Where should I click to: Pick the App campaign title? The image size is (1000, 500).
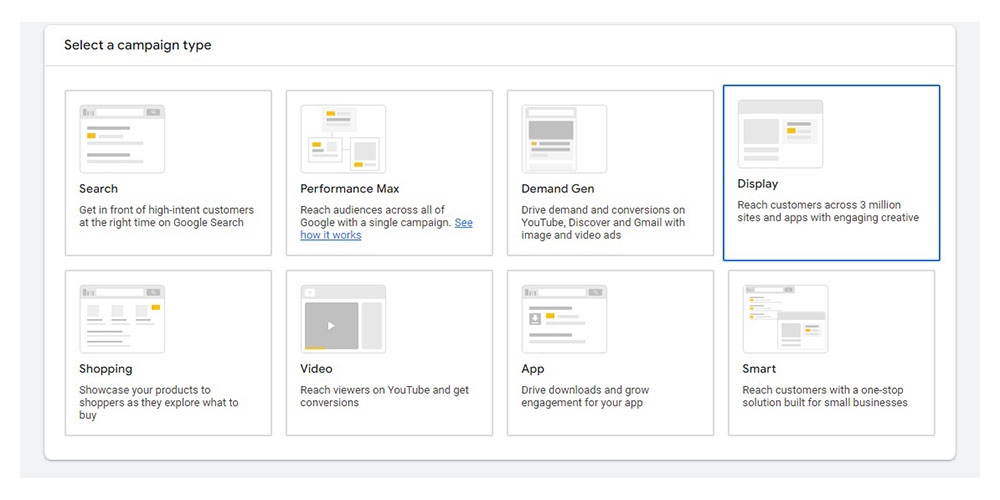coord(533,369)
